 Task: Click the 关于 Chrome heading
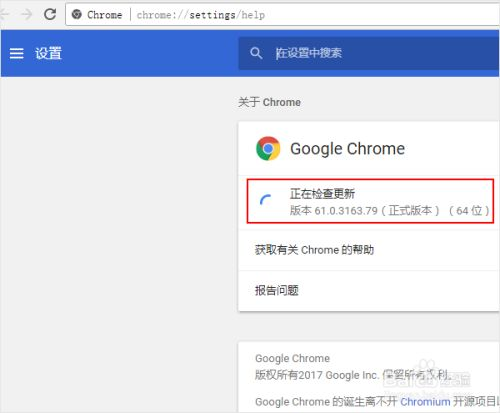269,102
